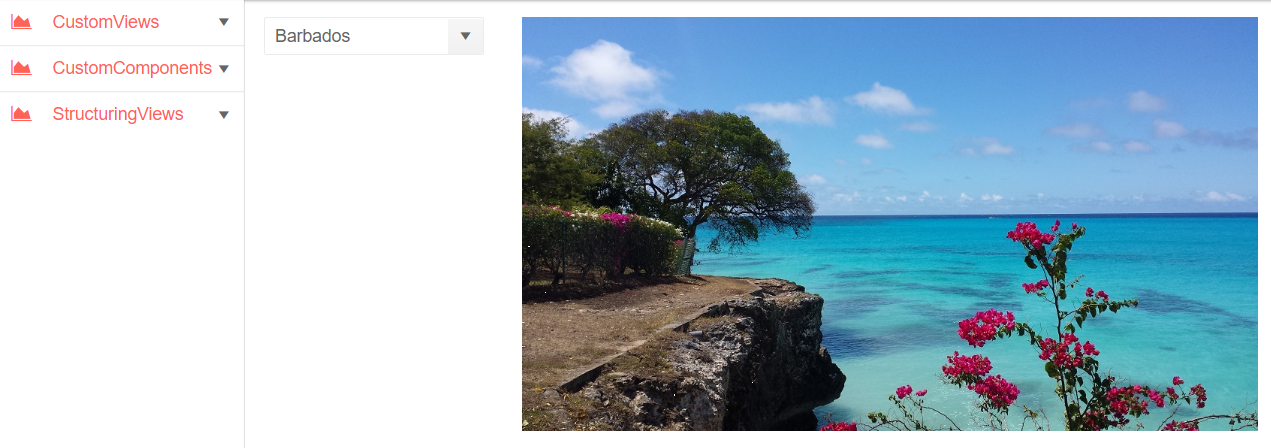Click the large tree in the photo
1271x448 pixels.
pyautogui.click(x=700, y=170)
